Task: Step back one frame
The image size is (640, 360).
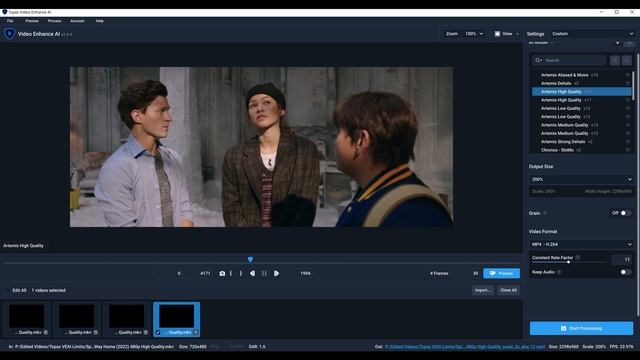Action: [x=252, y=273]
